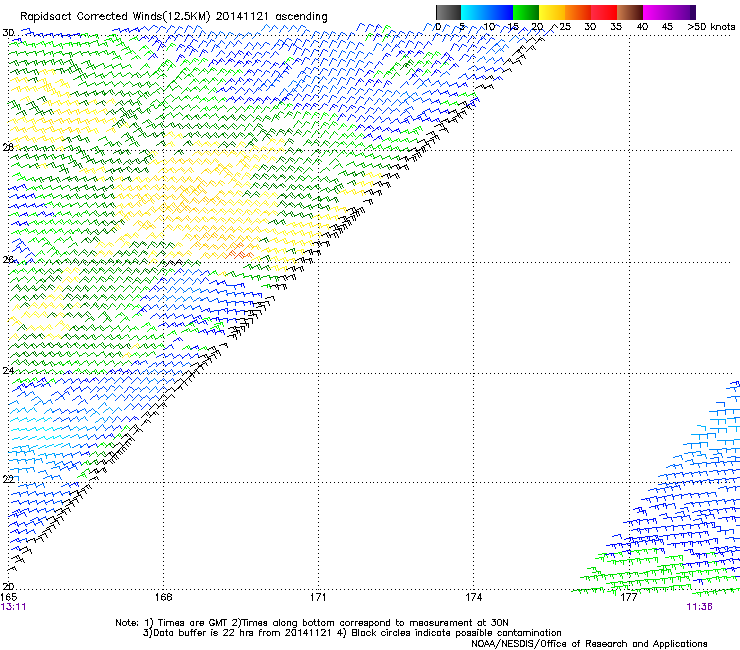Viewport: 740px width, 650px height.
Task: Click the NOAA/NESDIS credit line
Action: pos(589,644)
